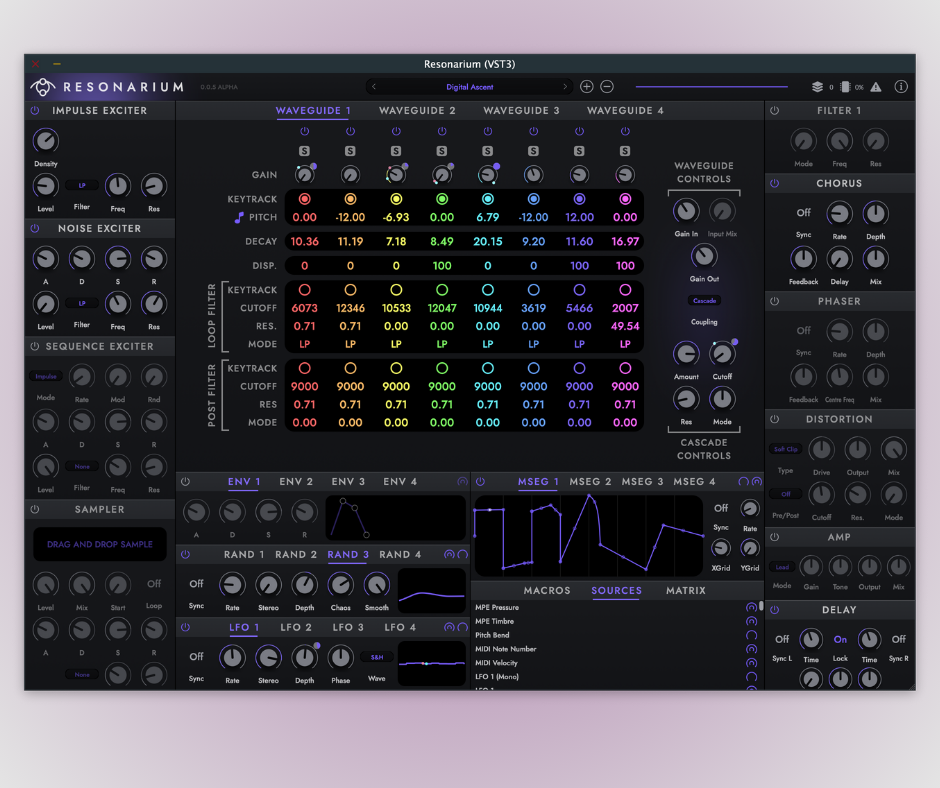
Task: Click the minus icon next to the preset name
Action: click(607, 87)
